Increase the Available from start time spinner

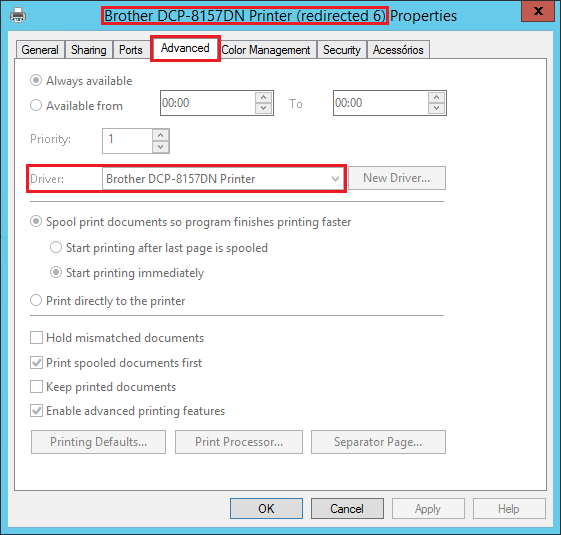point(264,97)
